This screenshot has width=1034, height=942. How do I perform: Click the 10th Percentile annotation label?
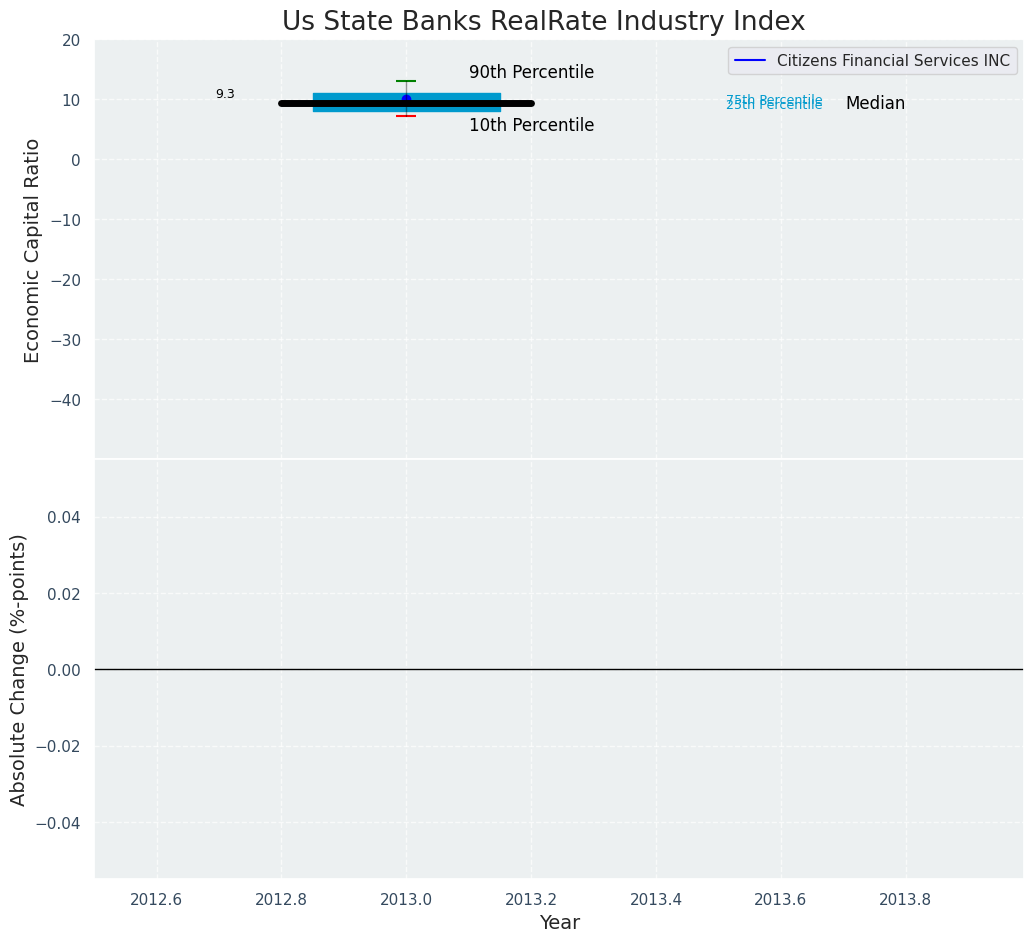point(531,126)
